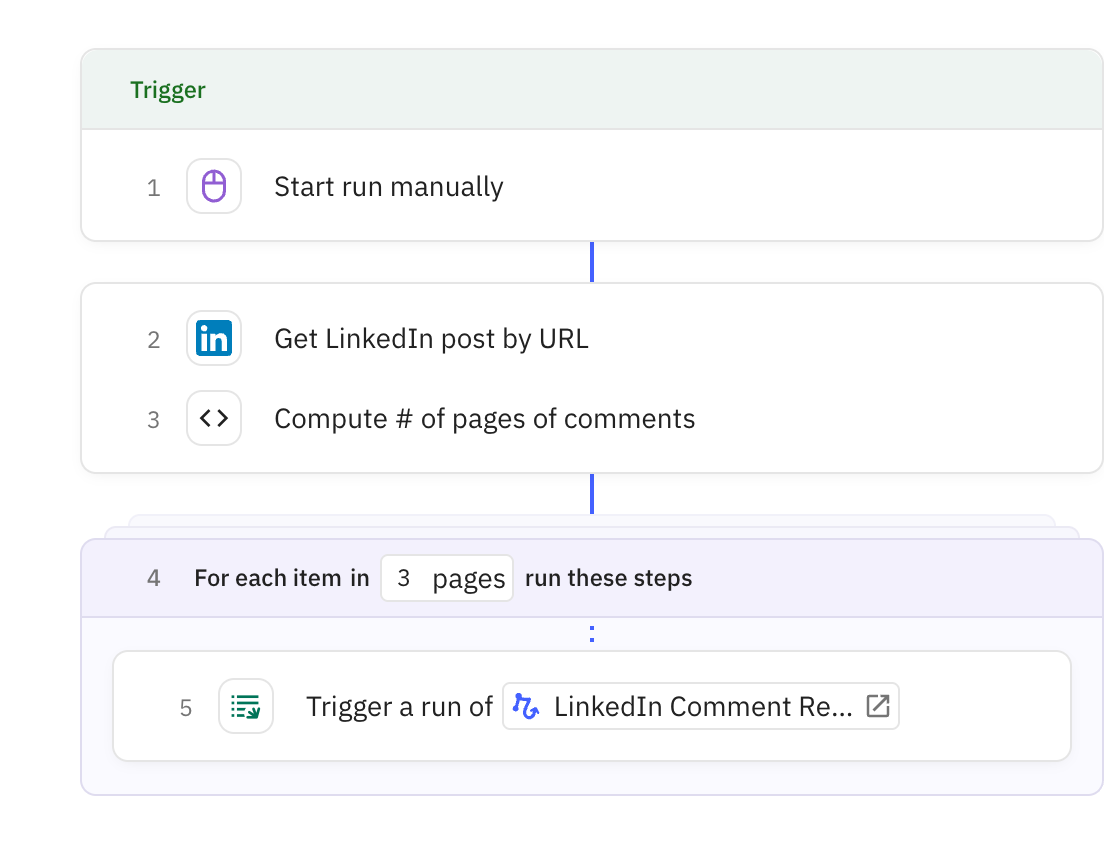Click step number 4 in the loop header
This screenshot has width=1104, height=844.
(153, 577)
